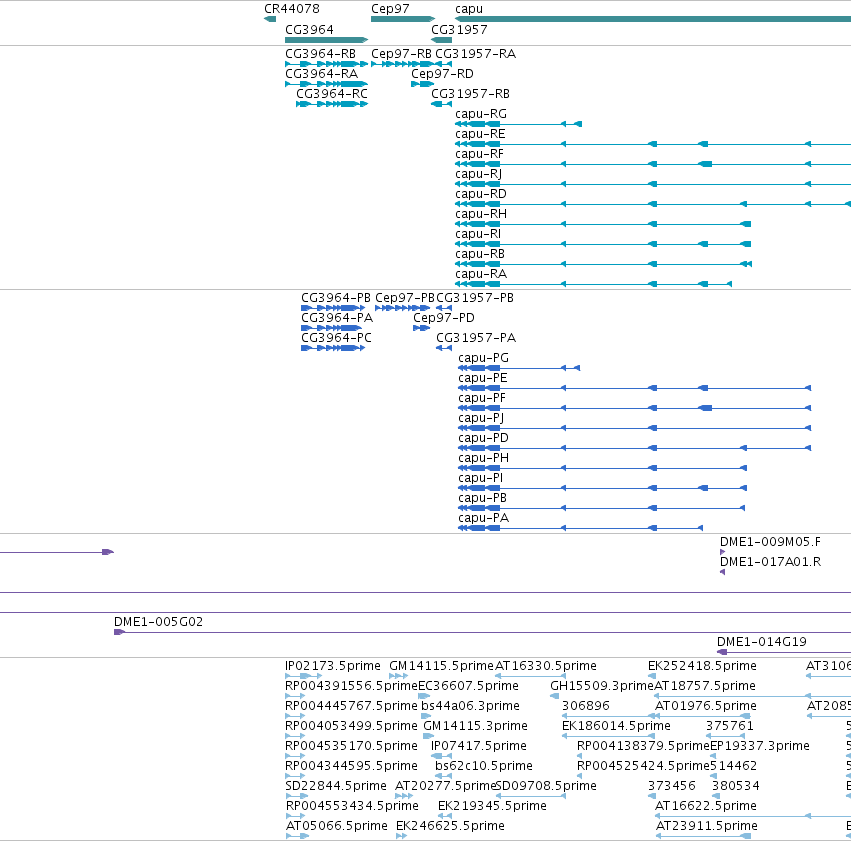Select the capu gene label
The image size is (851, 841).
click(469, 9)
